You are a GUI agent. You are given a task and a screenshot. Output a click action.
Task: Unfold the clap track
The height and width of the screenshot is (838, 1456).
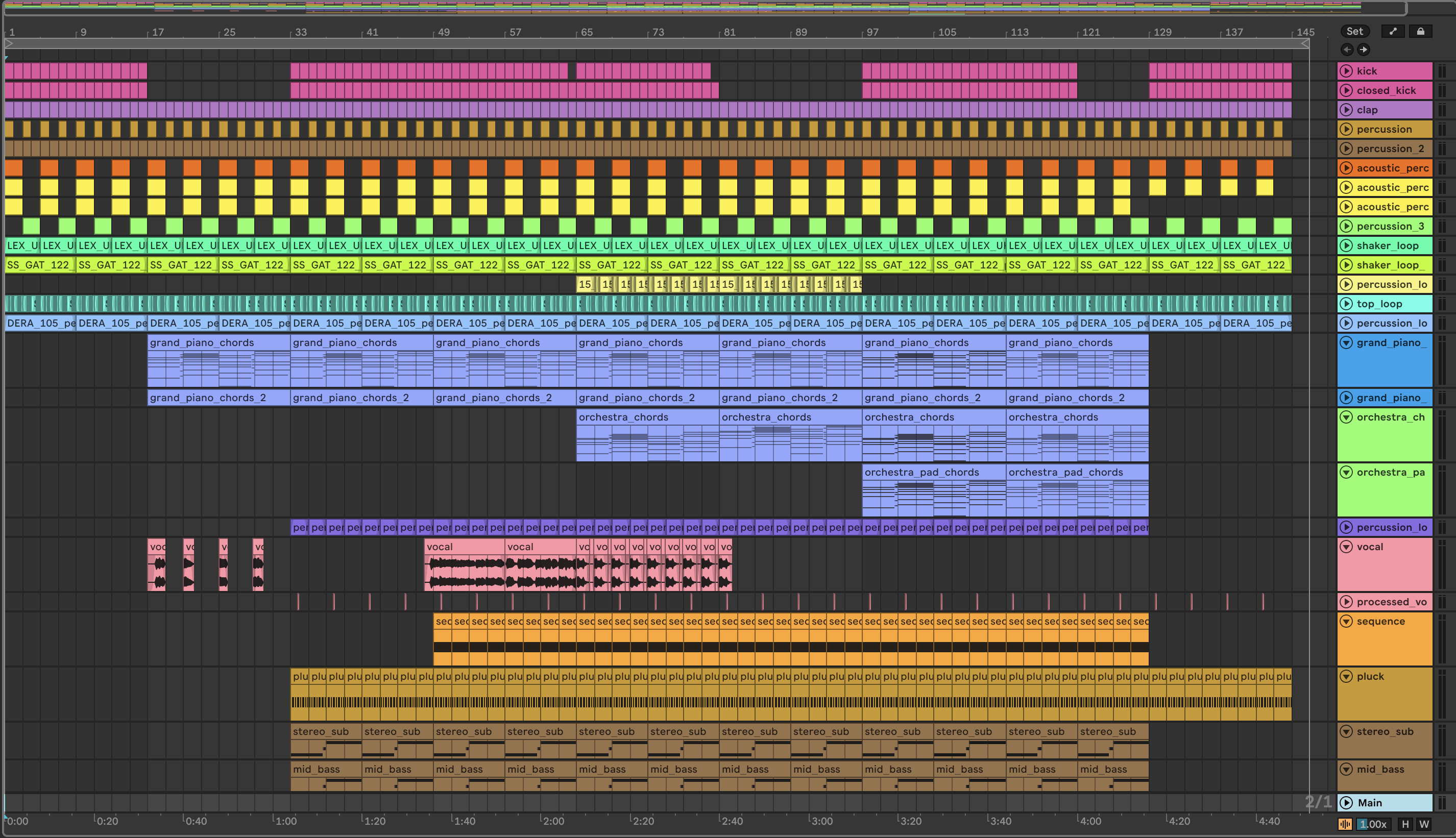pos(1346,110)
